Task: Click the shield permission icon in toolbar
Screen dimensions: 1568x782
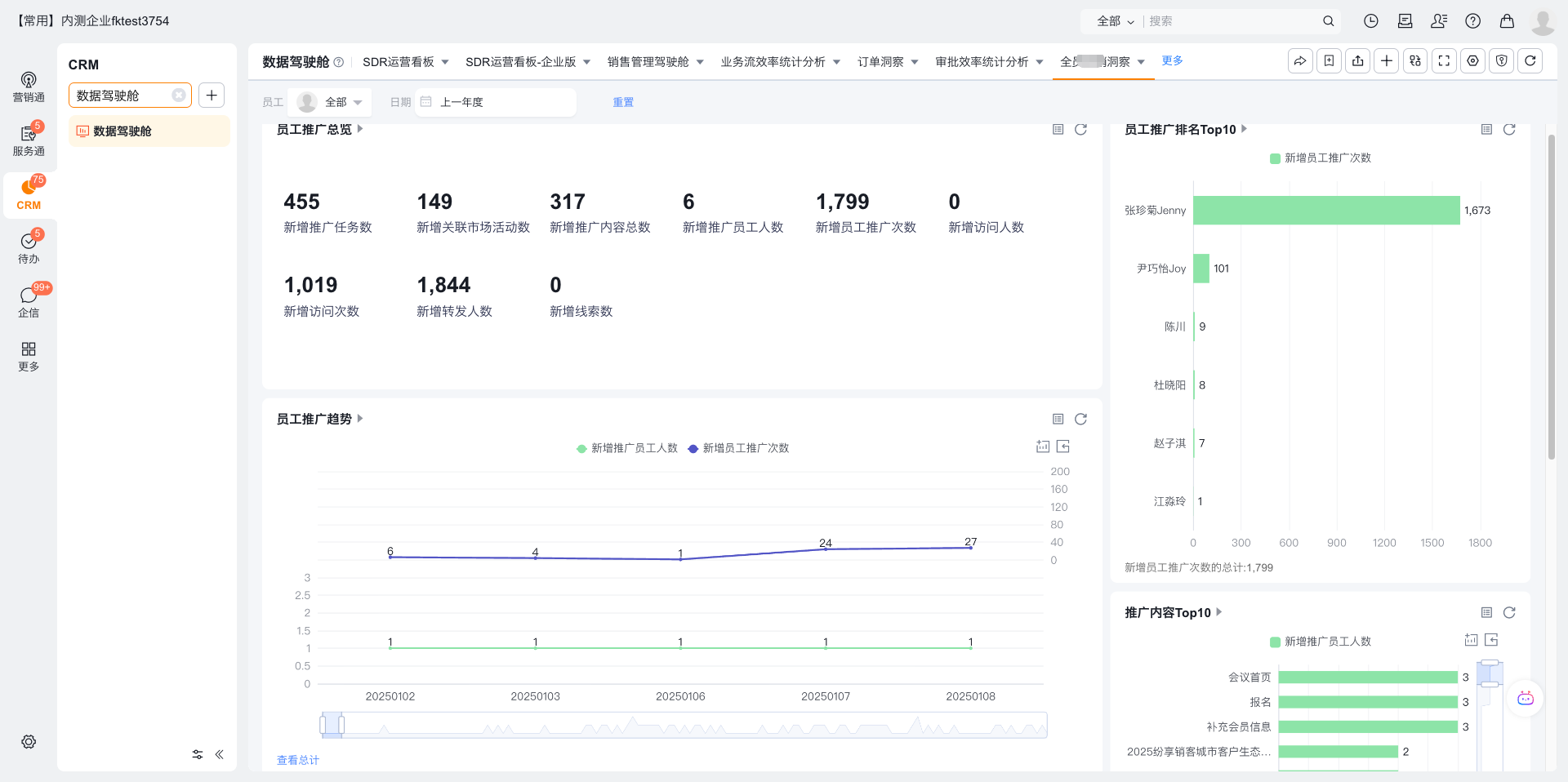Action: click(1501, 61)
